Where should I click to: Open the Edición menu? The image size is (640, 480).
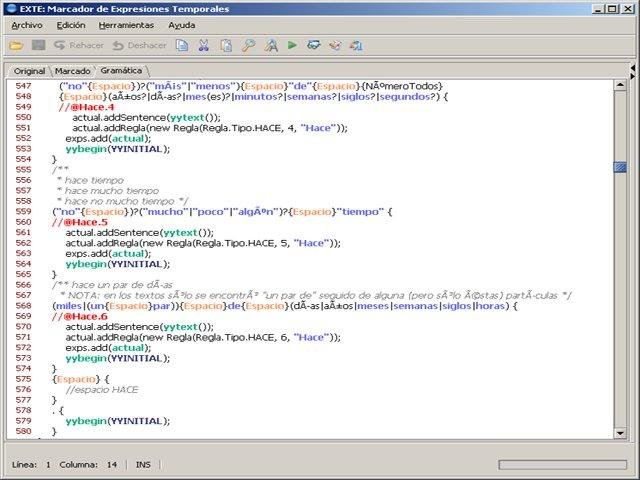[71, 24]
